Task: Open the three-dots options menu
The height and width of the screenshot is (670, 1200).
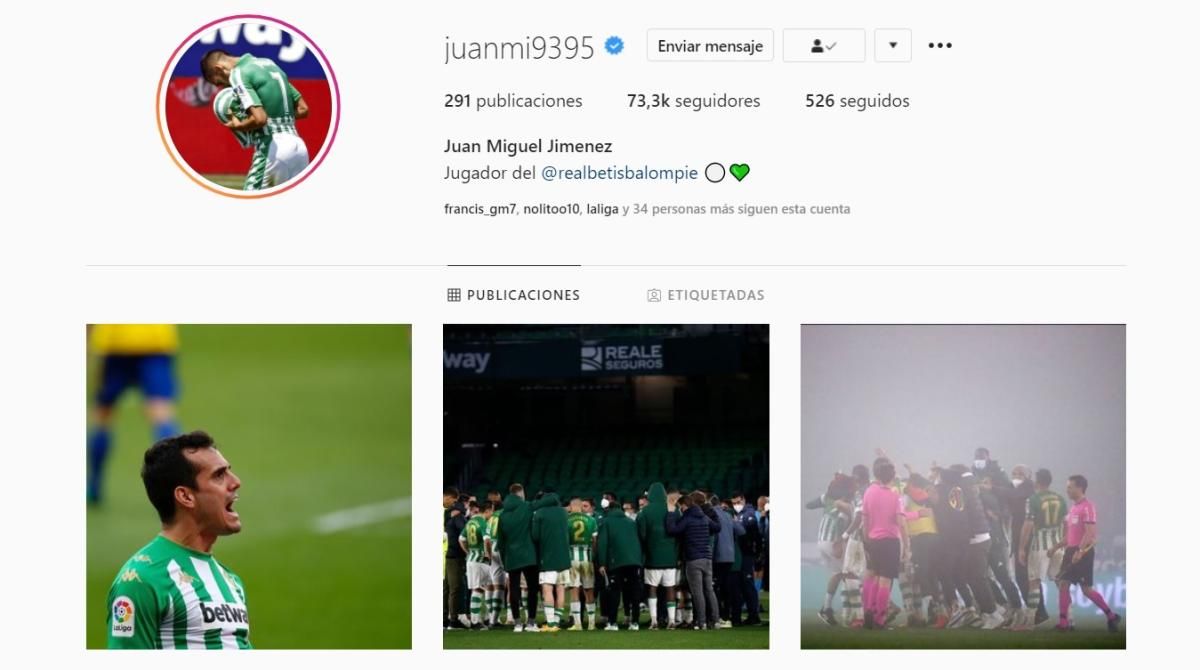Action: tap(940, 46)
